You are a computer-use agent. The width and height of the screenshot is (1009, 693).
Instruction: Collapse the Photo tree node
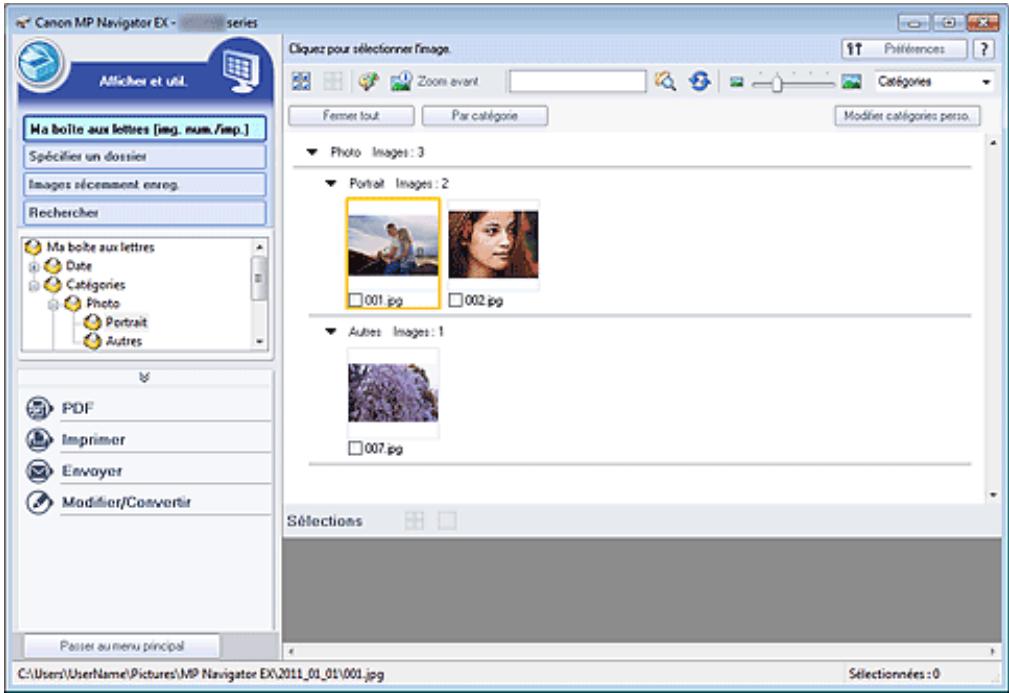[54, 304]
